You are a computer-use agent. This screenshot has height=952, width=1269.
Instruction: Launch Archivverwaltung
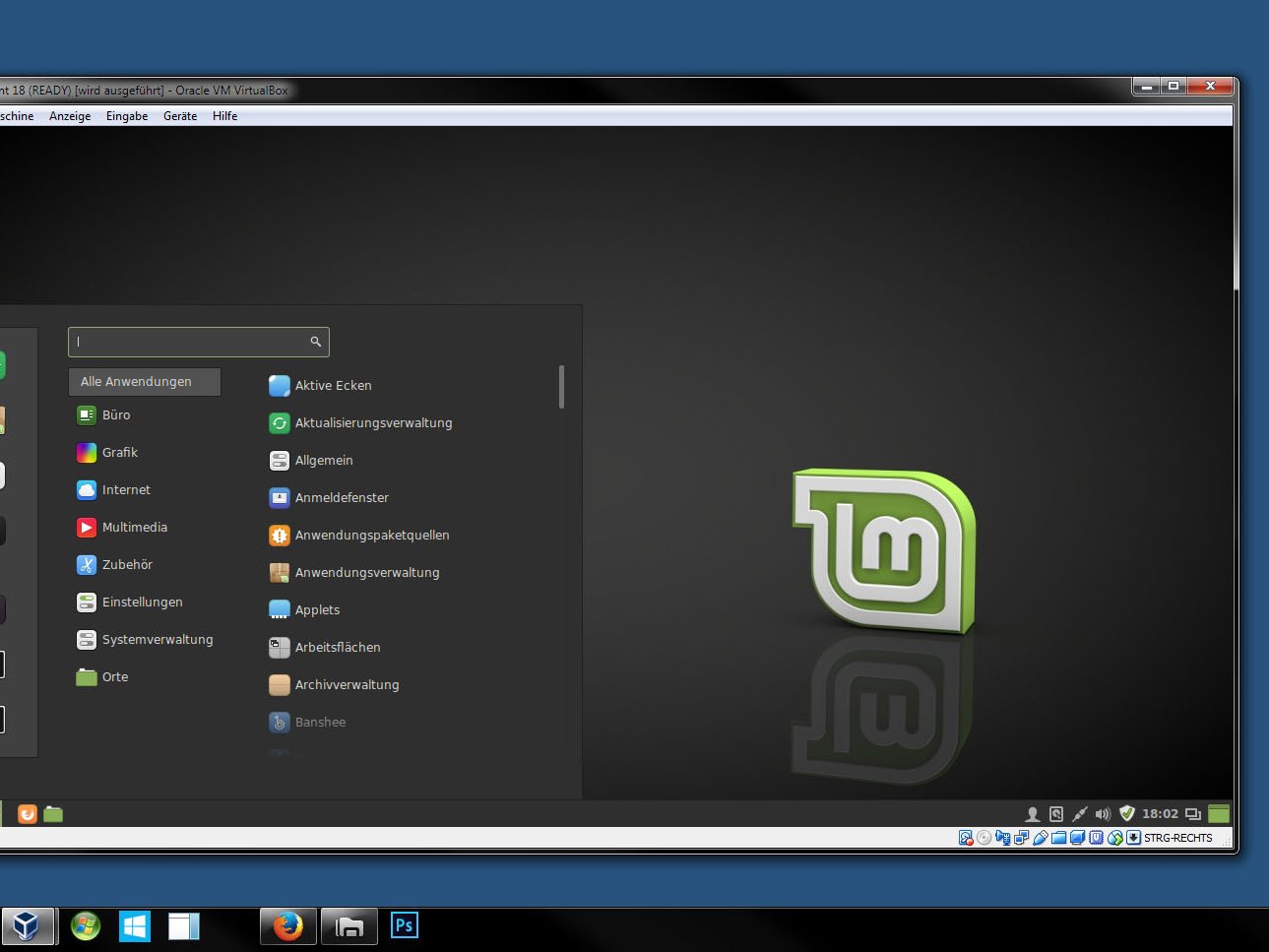(334, 684)
